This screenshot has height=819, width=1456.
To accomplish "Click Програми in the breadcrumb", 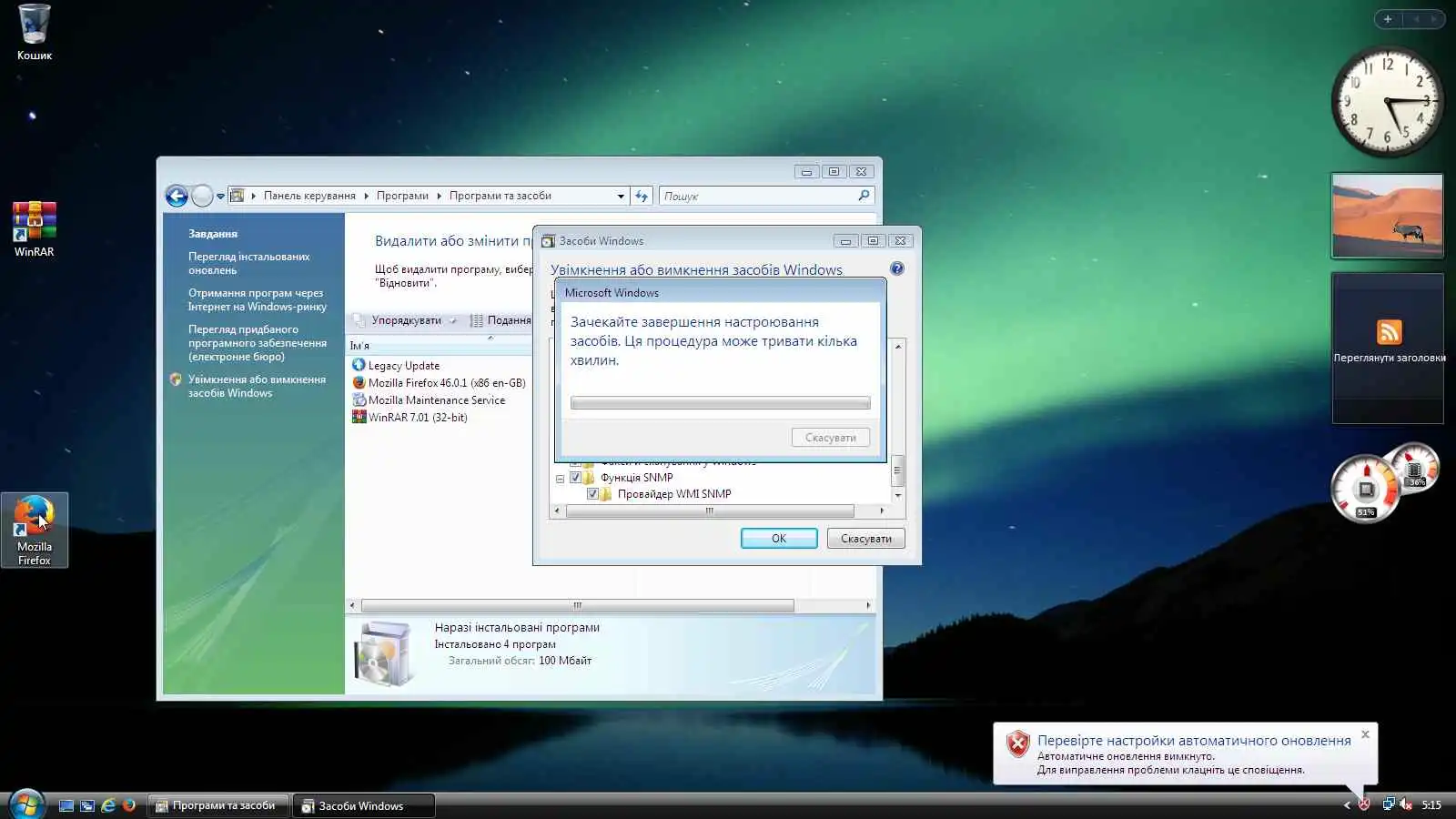I will 402,196.
